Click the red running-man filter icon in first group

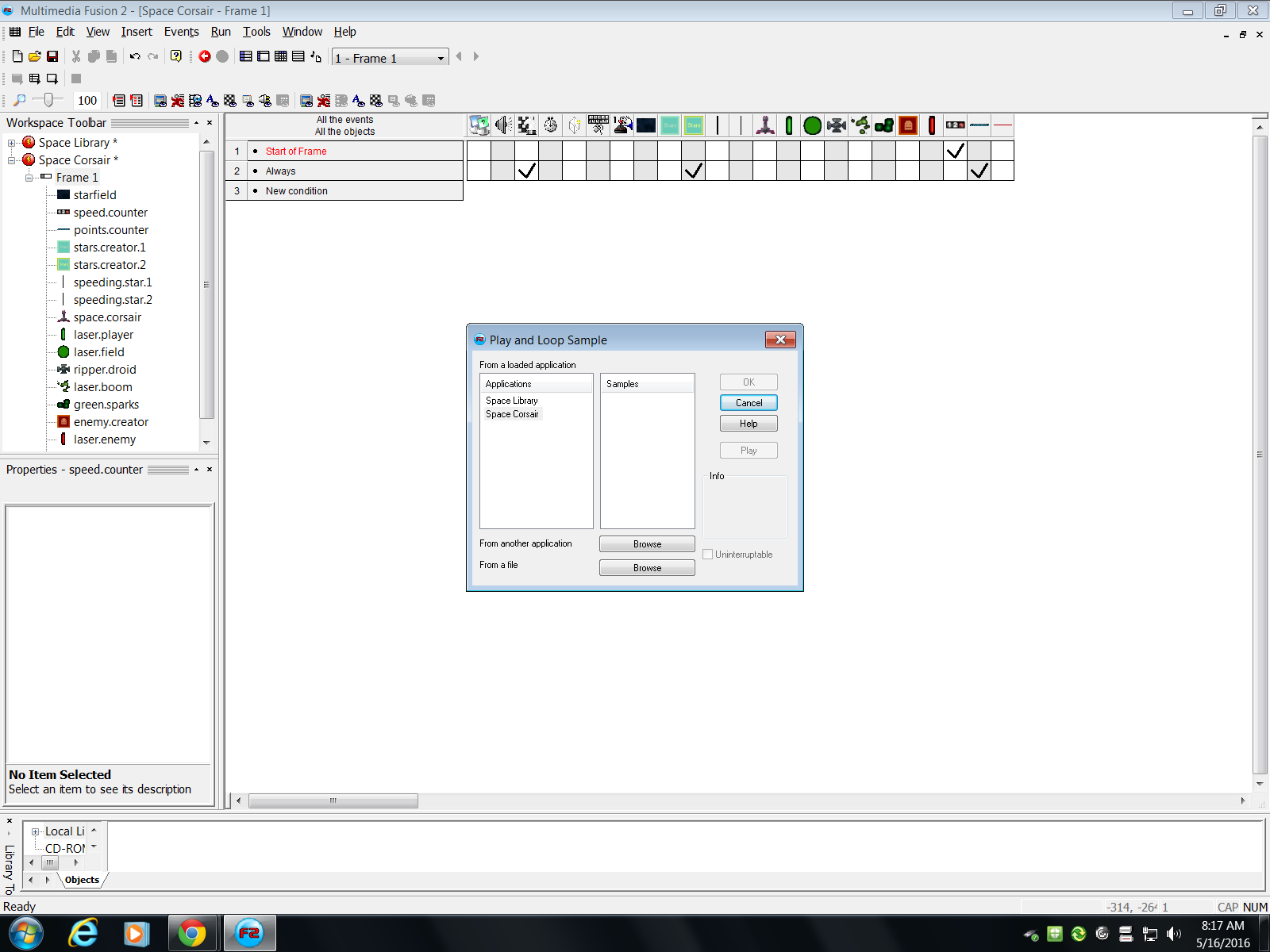tap(178, 101)
